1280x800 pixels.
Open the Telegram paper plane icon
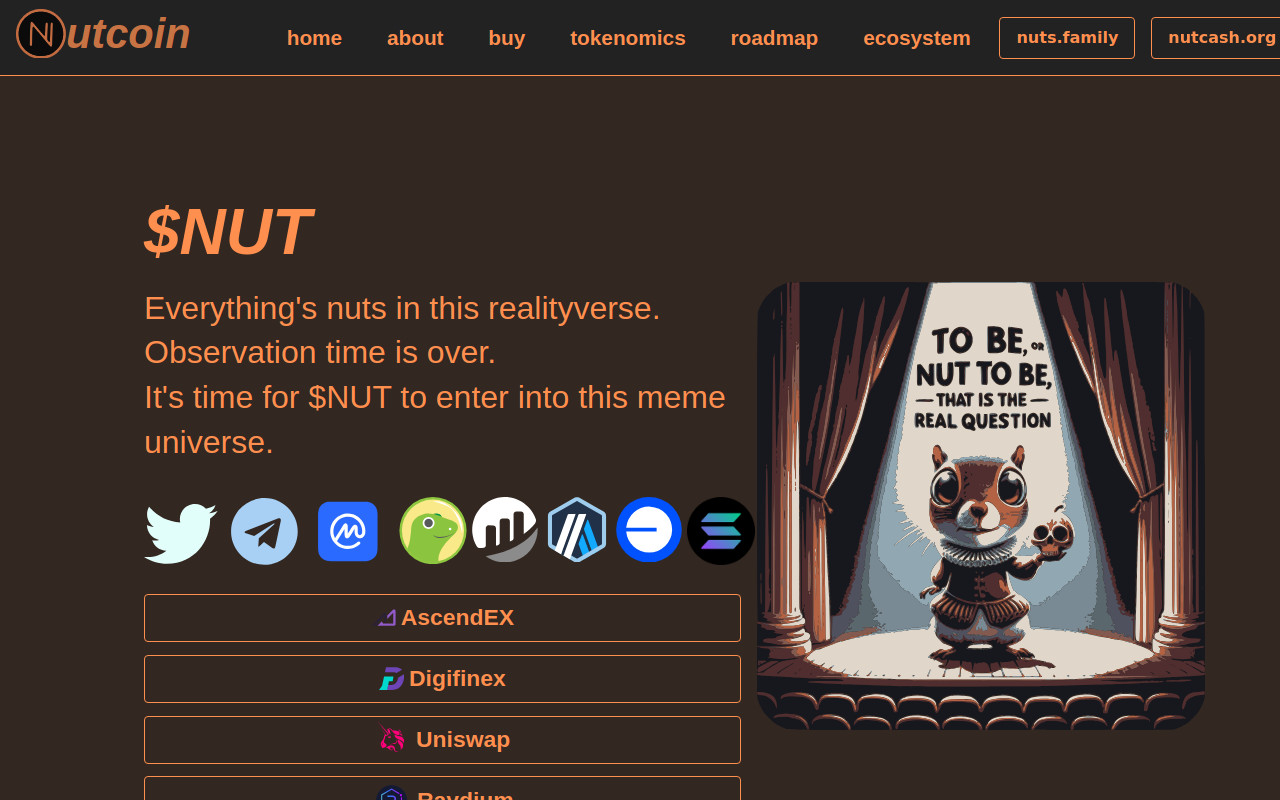264,531
